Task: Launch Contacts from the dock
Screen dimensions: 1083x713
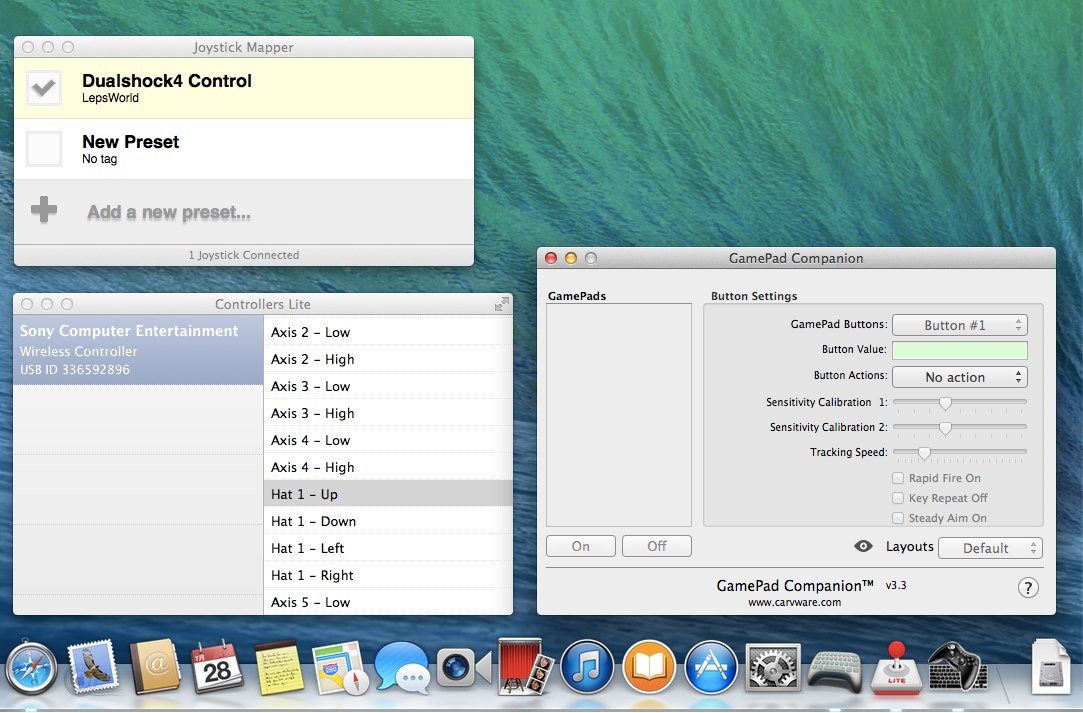Action: coord(154,667)
